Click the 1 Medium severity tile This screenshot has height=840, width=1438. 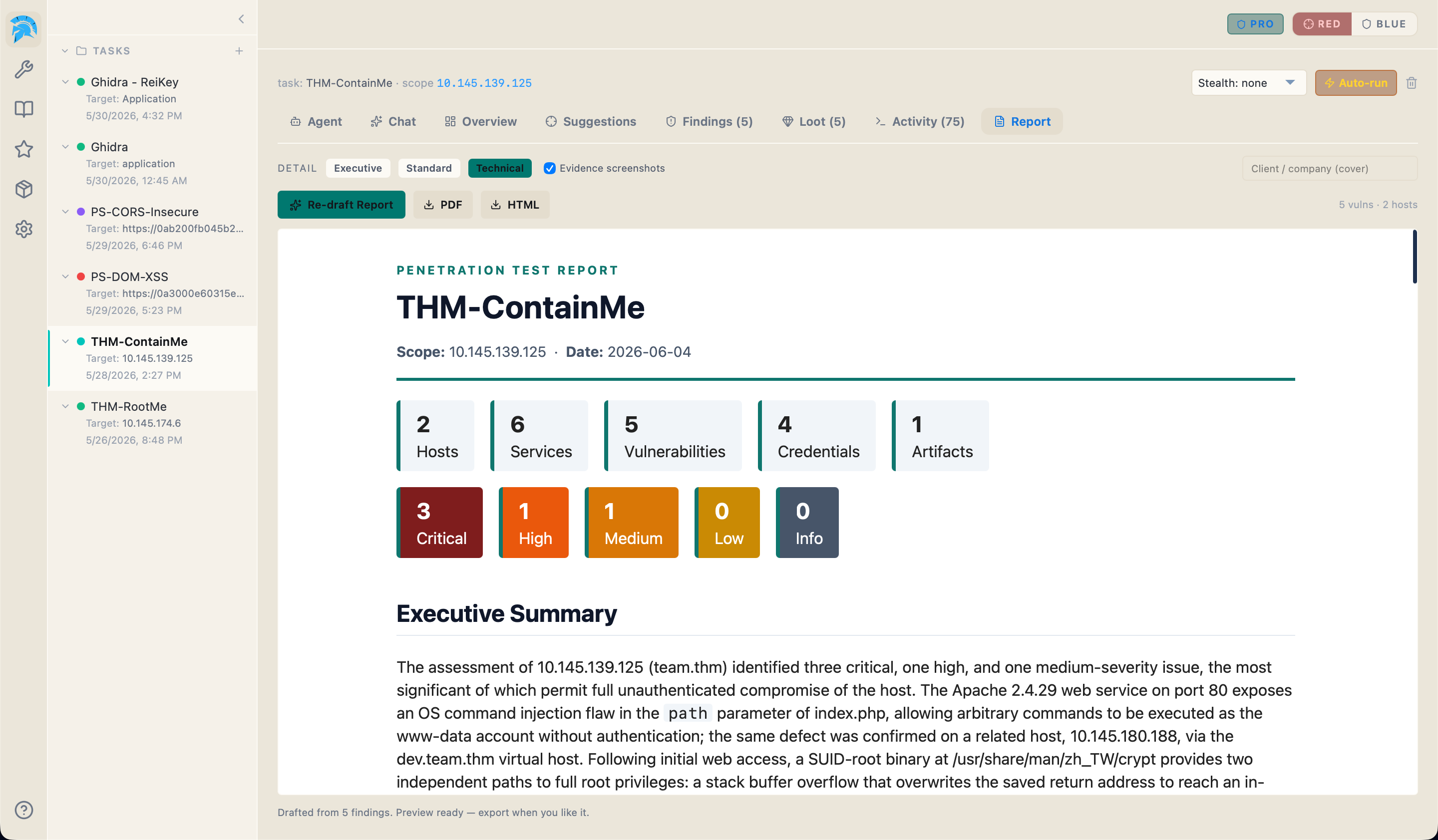tap(631, 523)
